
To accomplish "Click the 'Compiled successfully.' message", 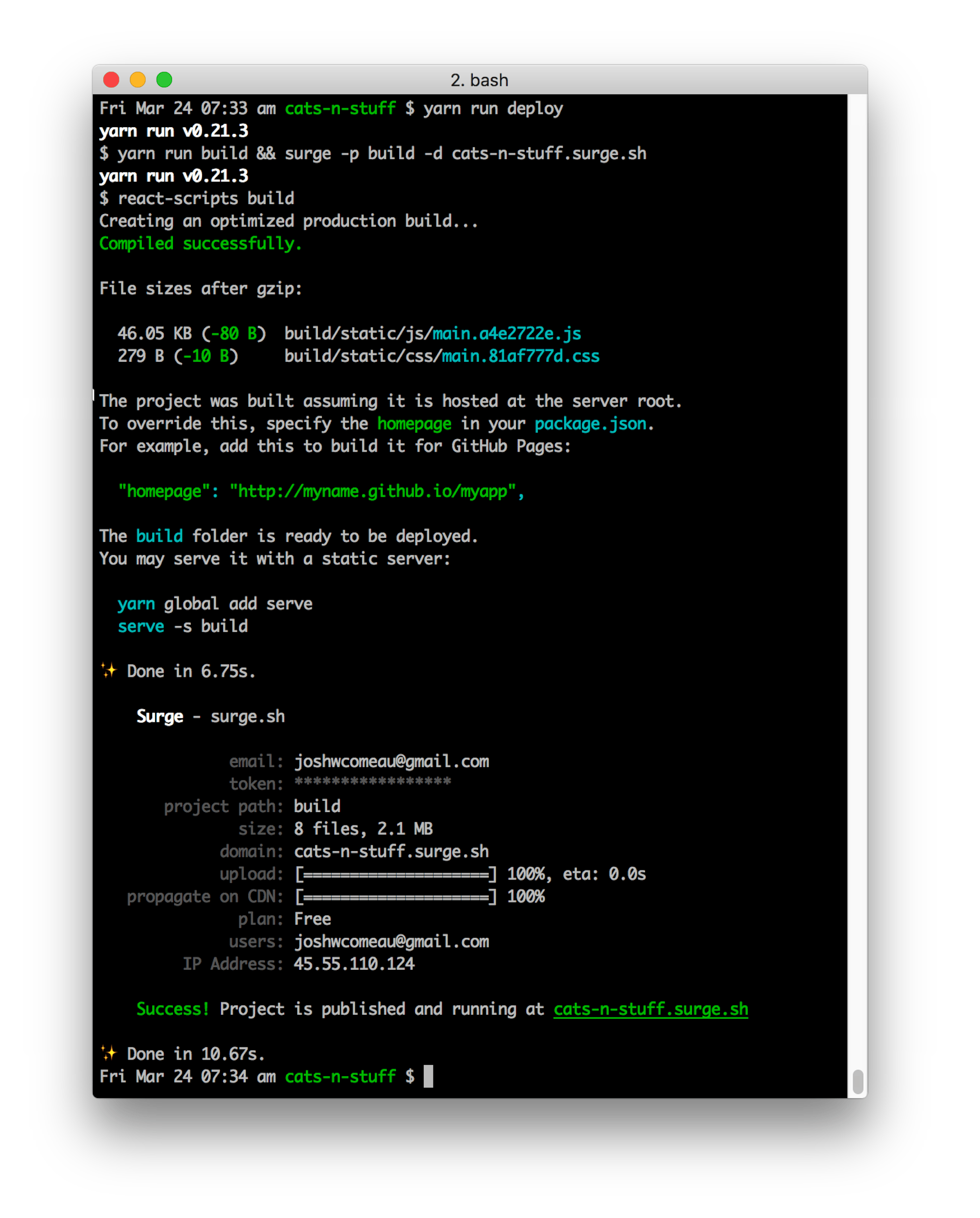I will 200,243.
